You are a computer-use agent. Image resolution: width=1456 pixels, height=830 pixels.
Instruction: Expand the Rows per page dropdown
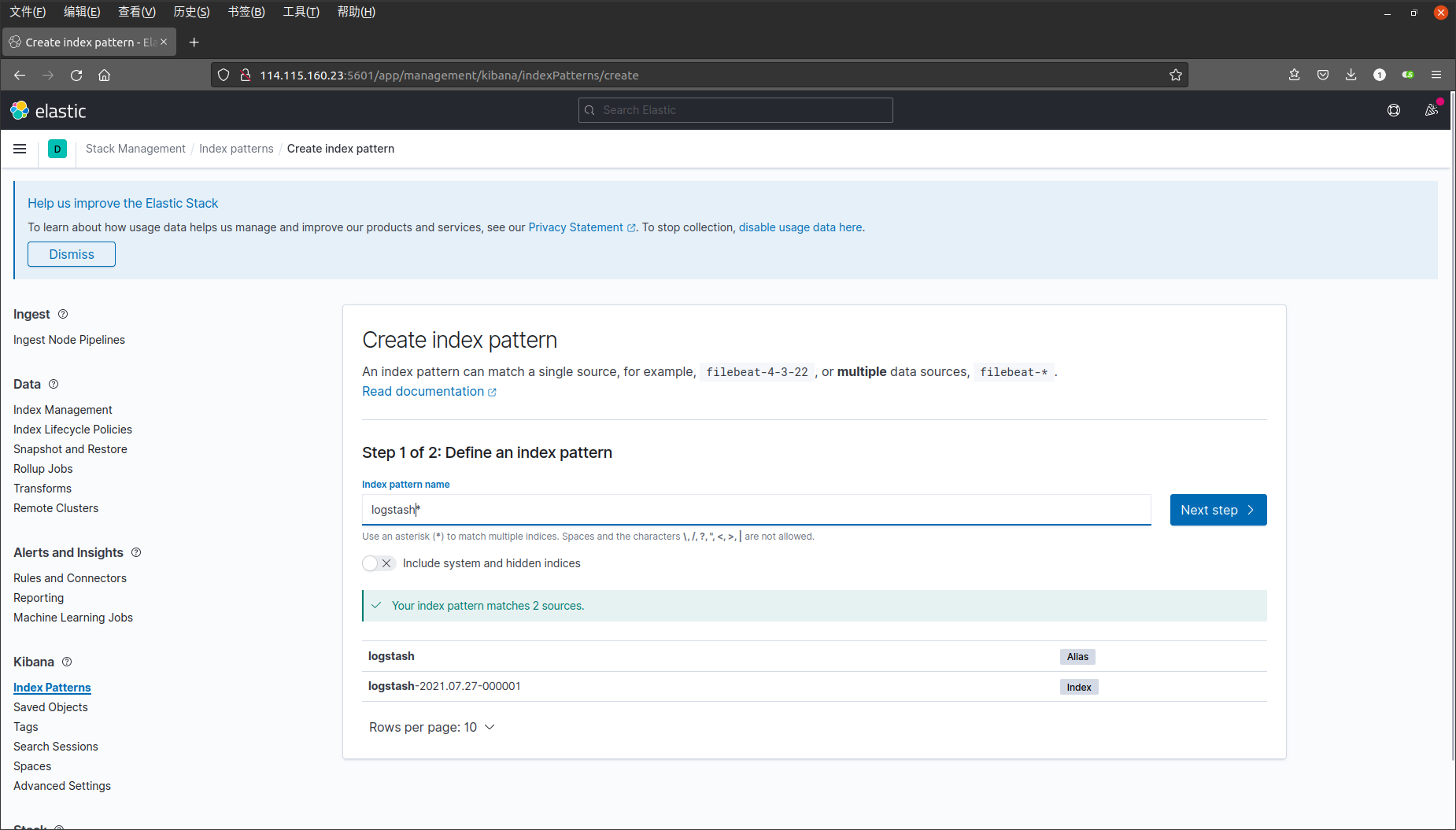click(x=432, y=727)
